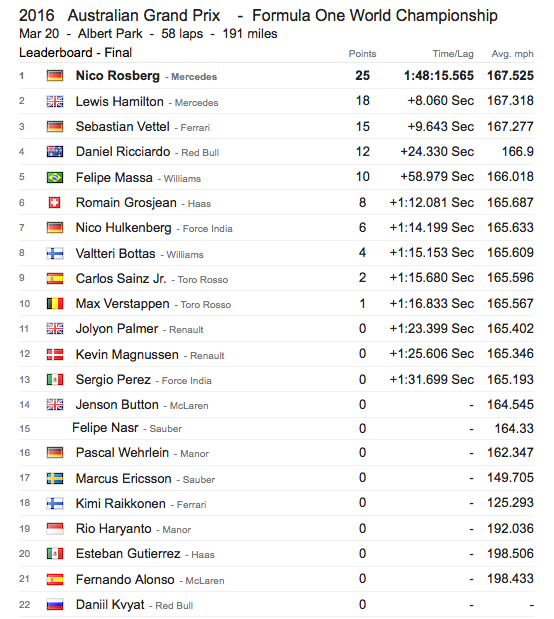Click the Swedish flag beside Marcus Ericsson
Image resolution: width=554 pixels, height=619 pixels.
coord(55,478)
